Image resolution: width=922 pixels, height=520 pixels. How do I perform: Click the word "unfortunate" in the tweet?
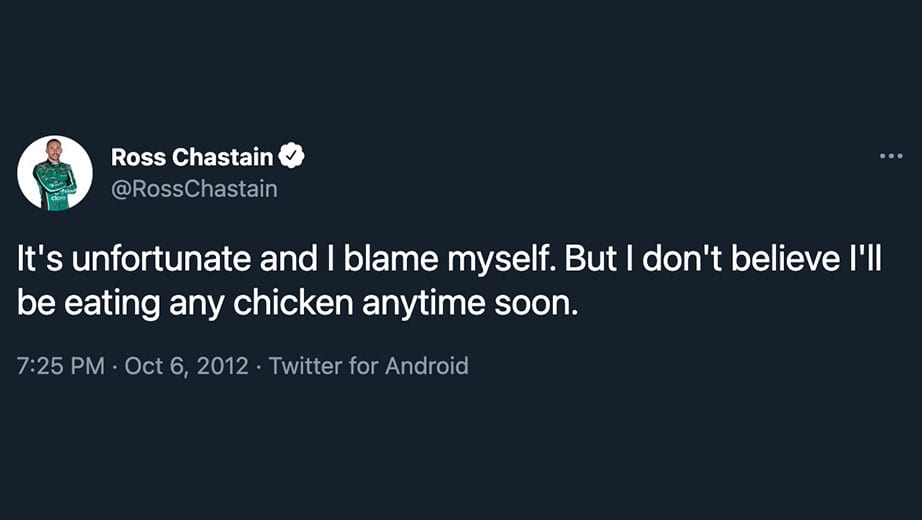pyautogui.click(x=162, y=259)
